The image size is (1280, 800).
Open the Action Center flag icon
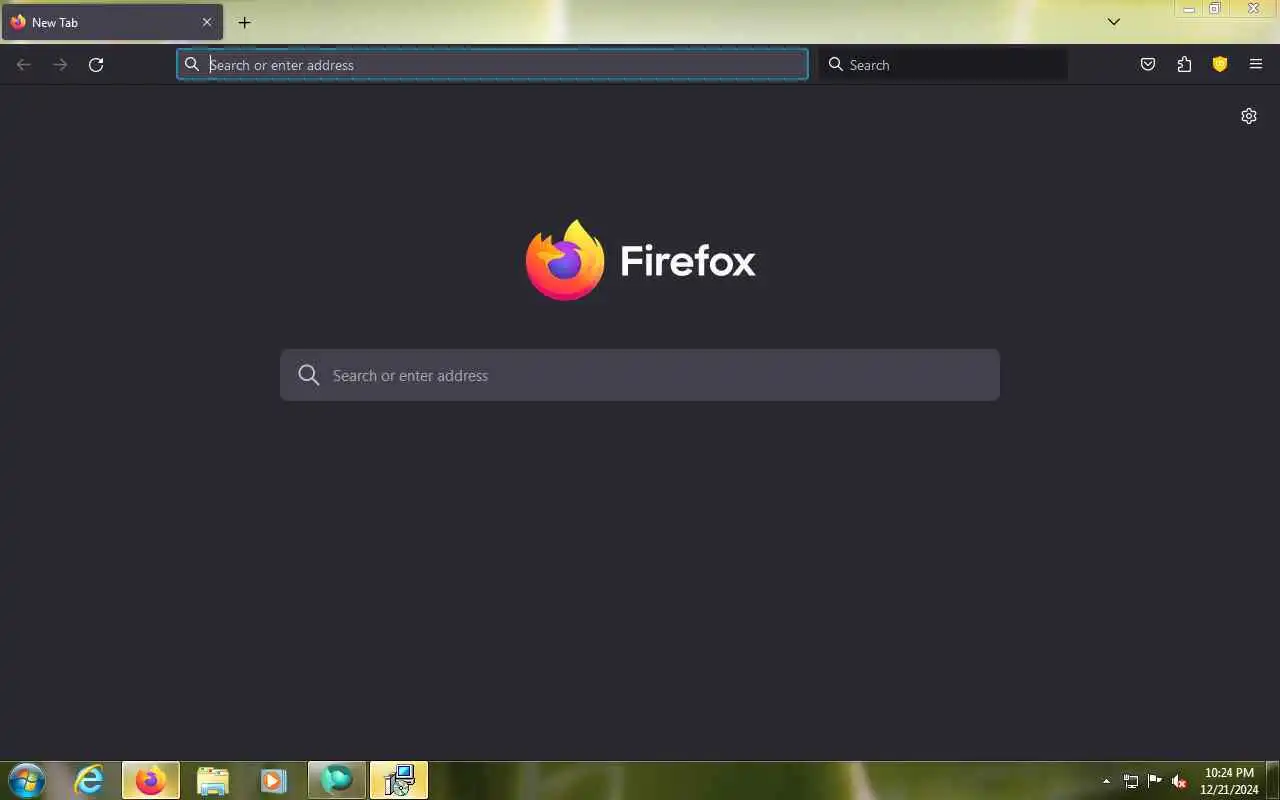[x=1155, y=781]
